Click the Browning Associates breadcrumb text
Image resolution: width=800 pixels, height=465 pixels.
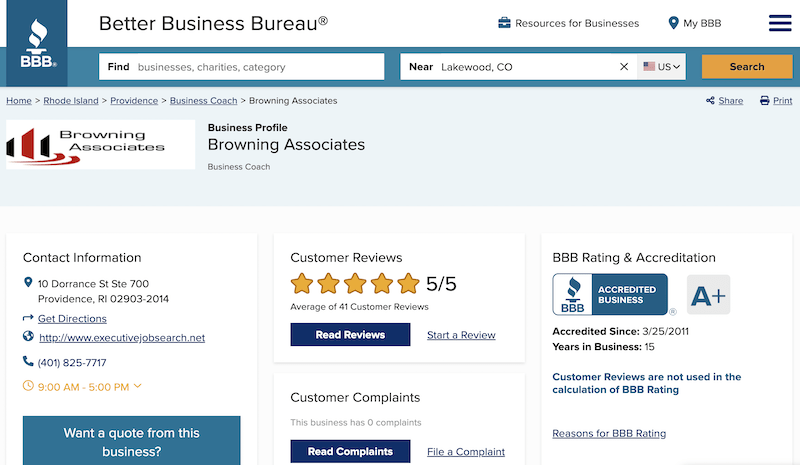click(x=293, y=101)
